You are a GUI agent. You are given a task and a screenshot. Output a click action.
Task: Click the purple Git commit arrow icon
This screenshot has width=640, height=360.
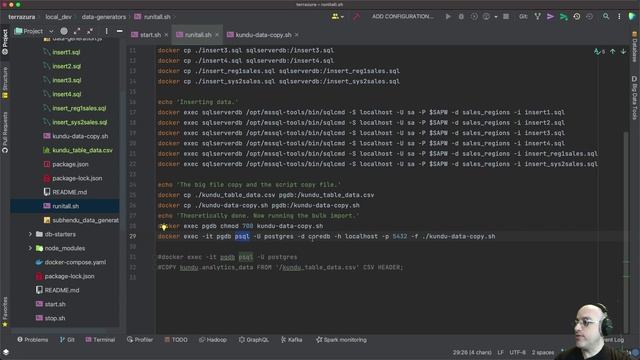pyautogui.click(x=551, y=17)
